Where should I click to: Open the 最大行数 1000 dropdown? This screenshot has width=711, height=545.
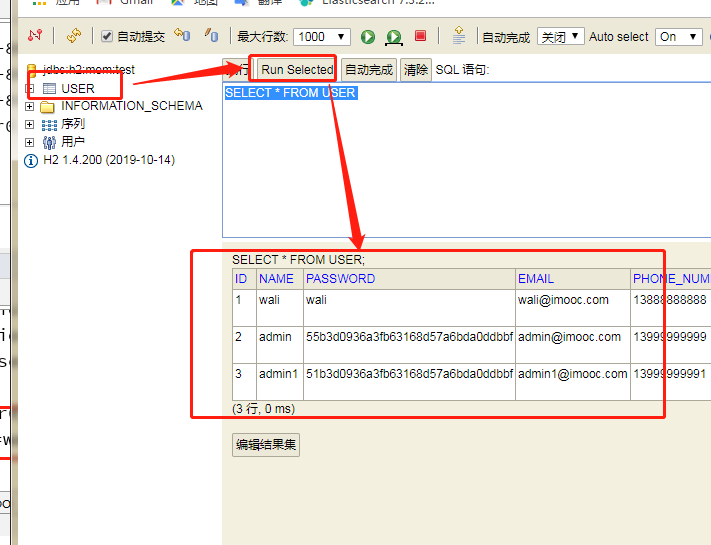322,37
